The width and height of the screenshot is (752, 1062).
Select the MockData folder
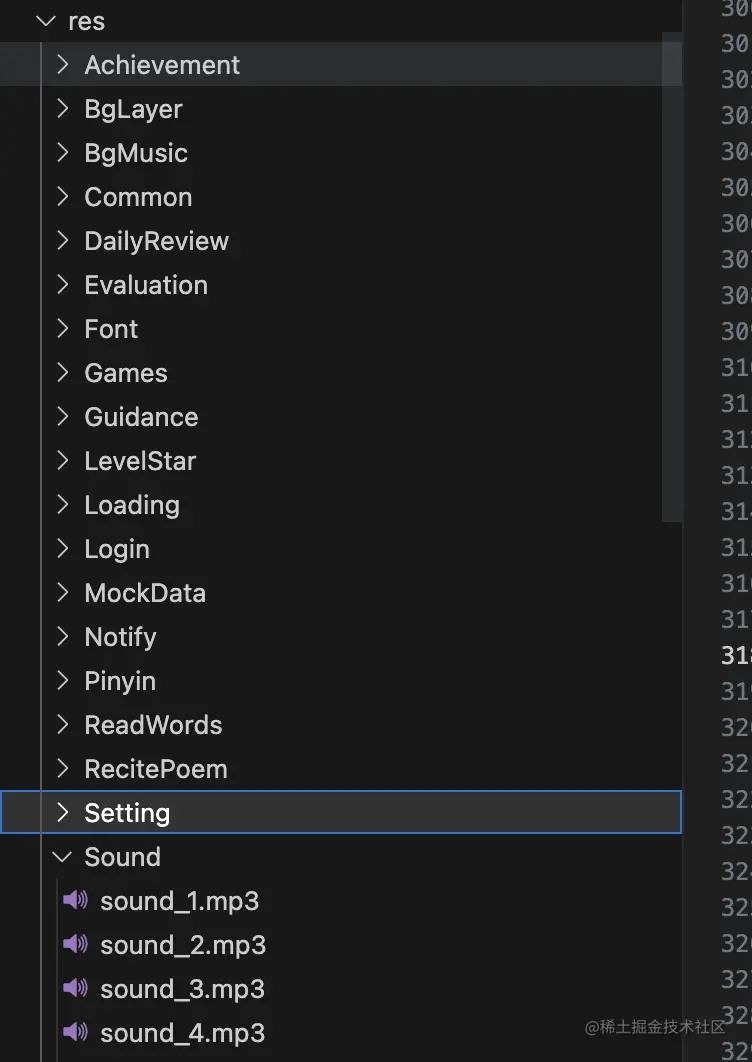[x=145, y=592]
